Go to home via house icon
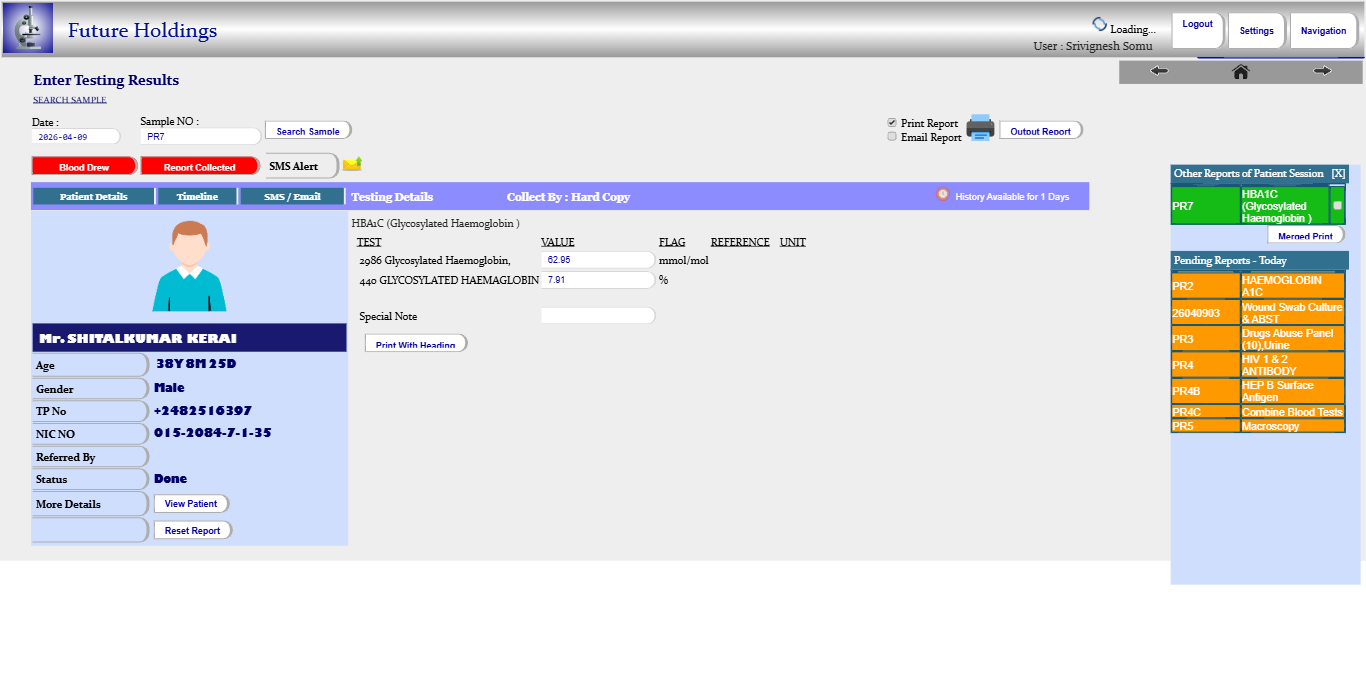 (x=1240, y=71)
